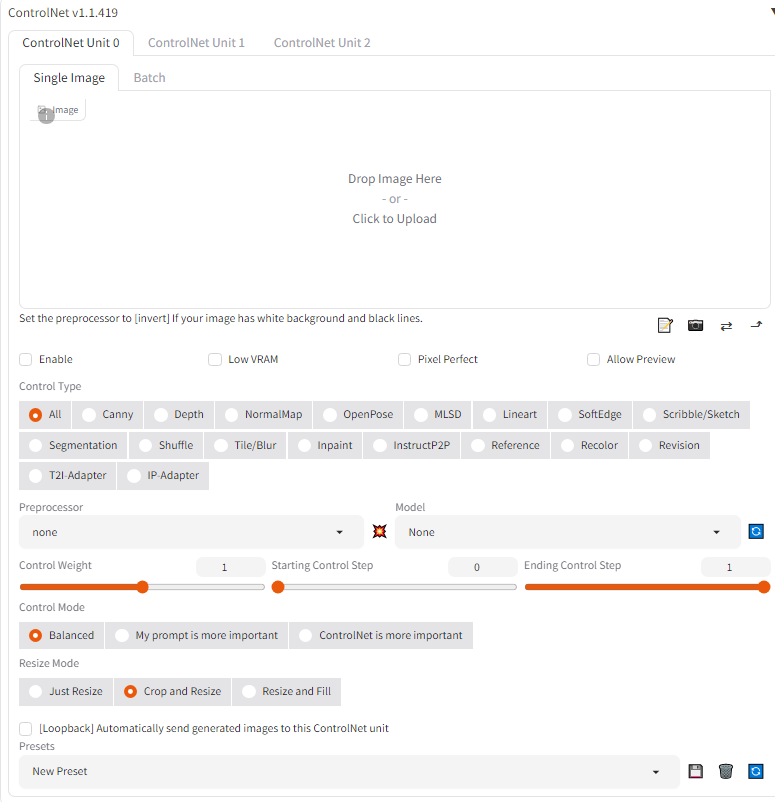Open the Model dropdown
Viewport: 775px width, 802px height.
[568, 532]
